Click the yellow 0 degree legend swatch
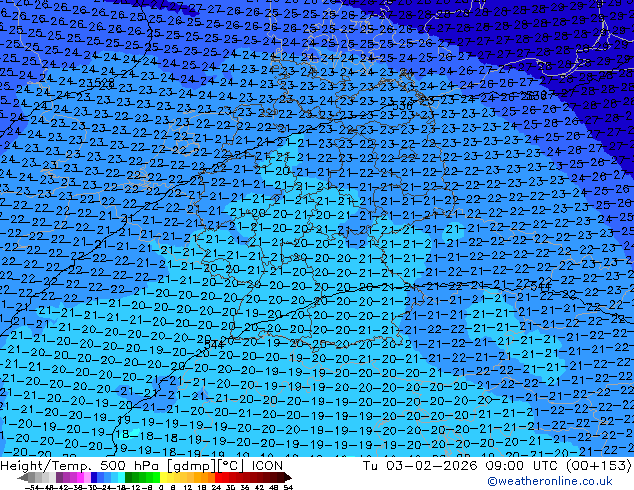Viewport: 634px width, 490px height. click(x=163, y=477)
